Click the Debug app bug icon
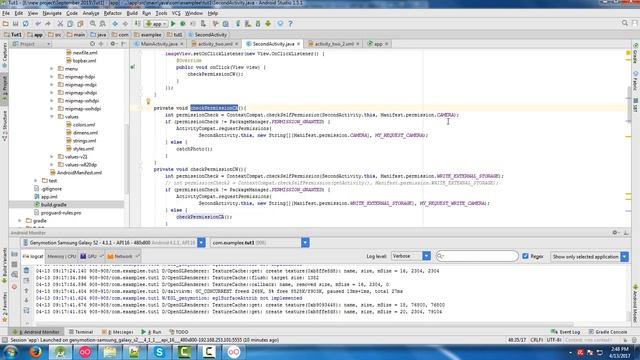 (x=183, y=24)
